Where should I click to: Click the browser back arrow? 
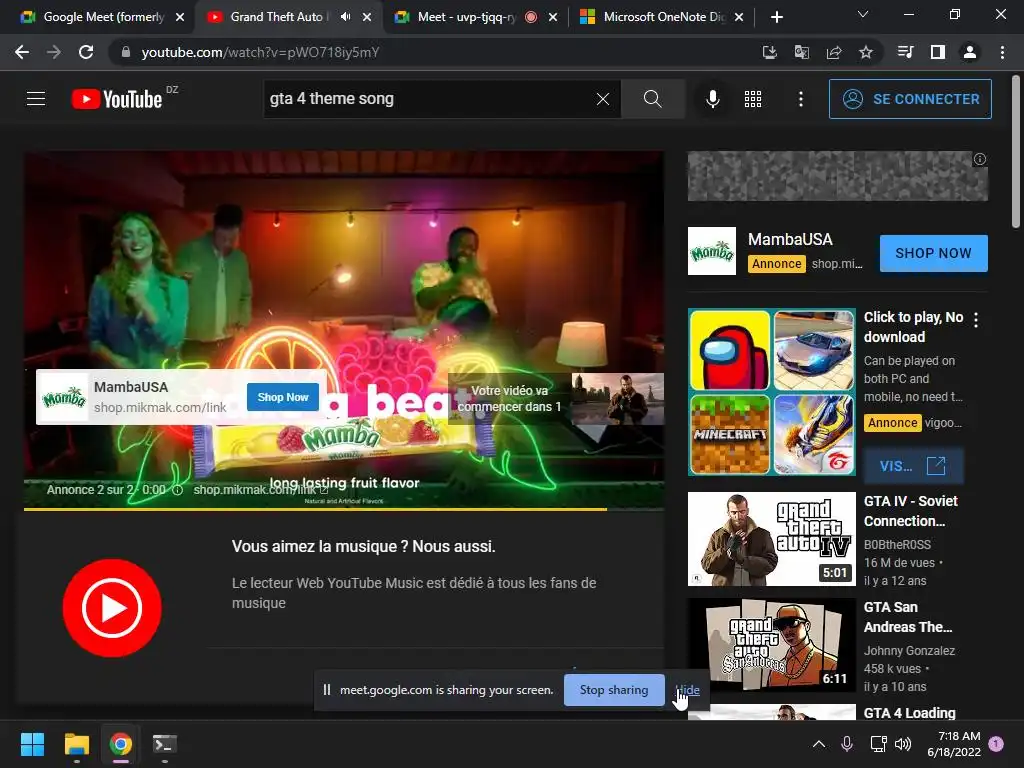(x=22, y=52)
